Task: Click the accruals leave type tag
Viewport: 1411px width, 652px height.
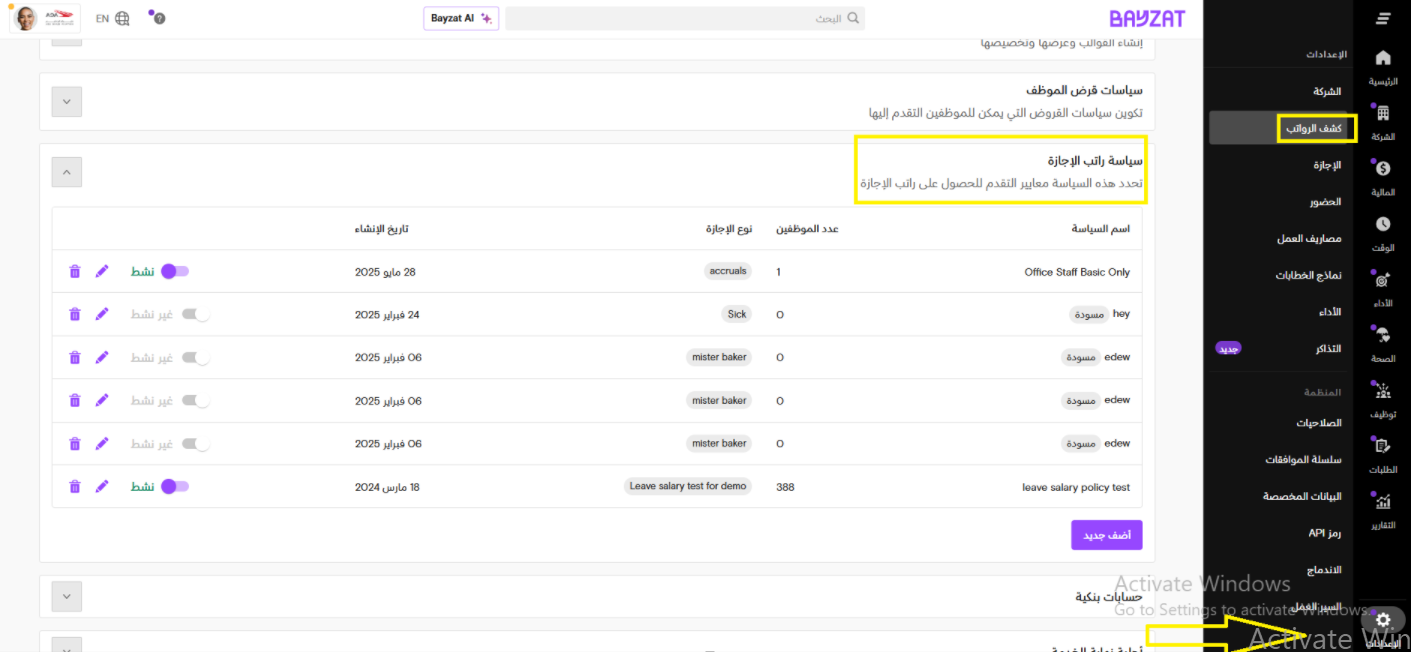Action: pos(728,271)
